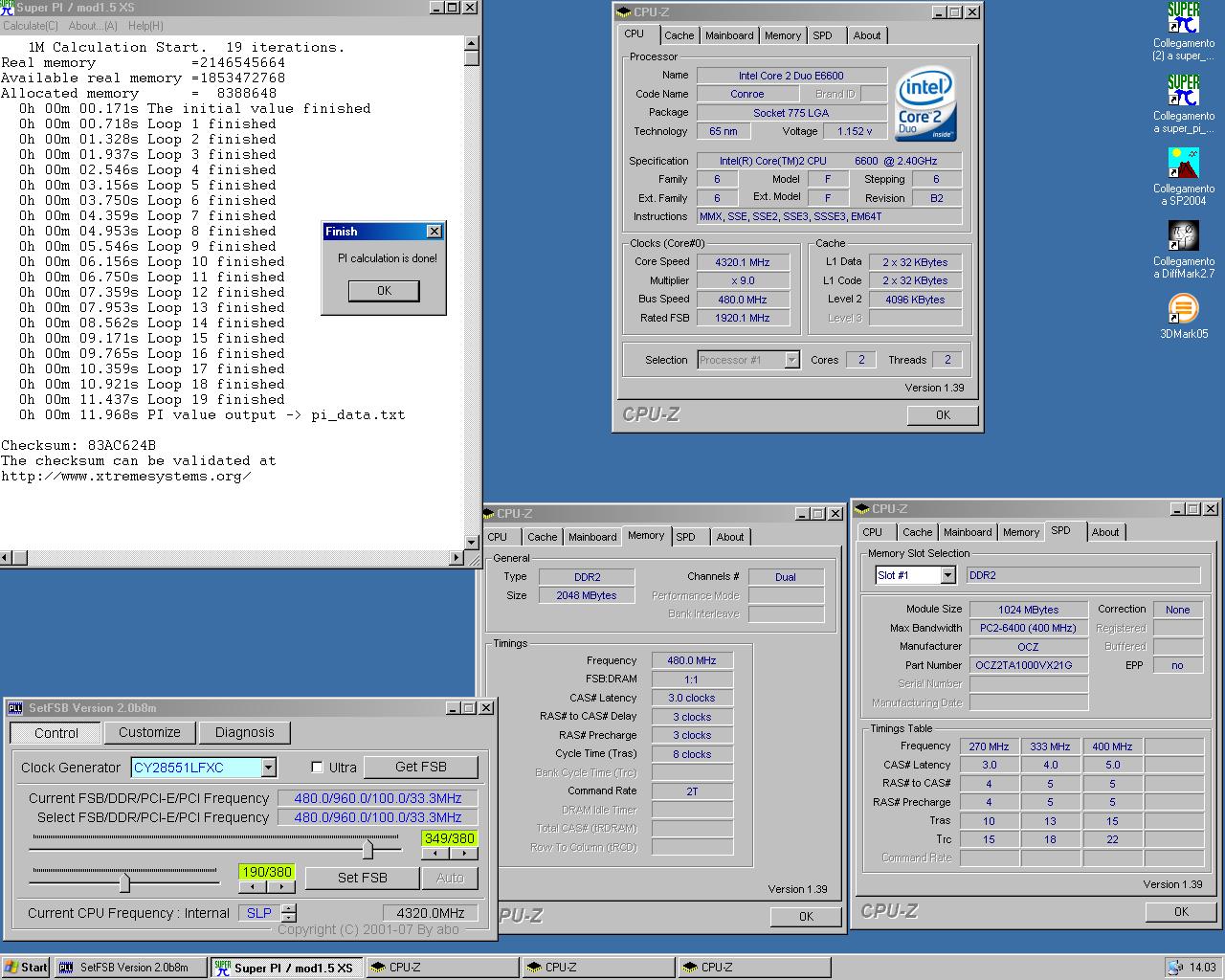Image resolution: width=1225 pixels, height=980 pixels.
Task: Launch the Collegamento a DiffMark2.7 icon
Action: [1184, 249]
